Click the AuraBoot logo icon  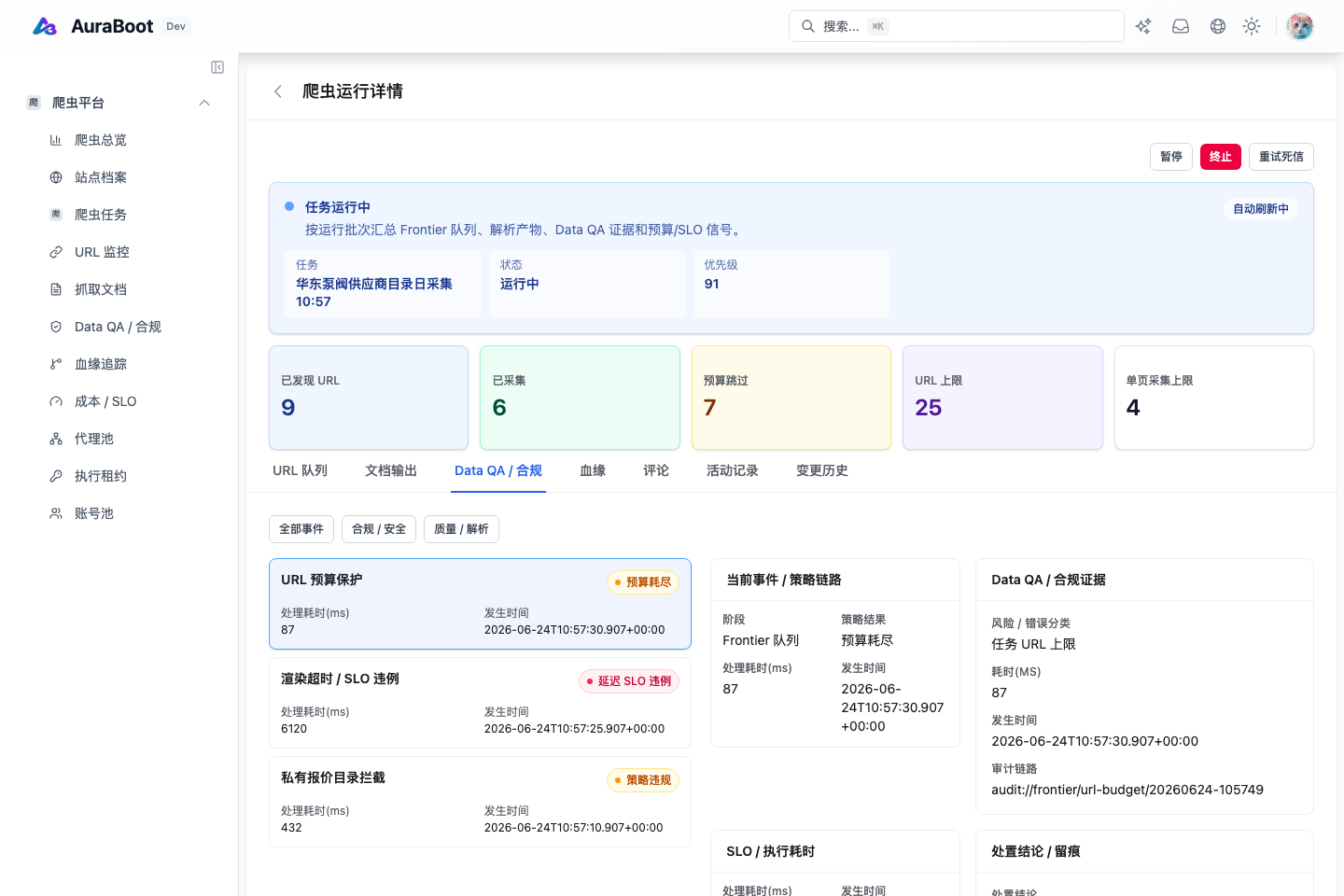pos(45,26)
